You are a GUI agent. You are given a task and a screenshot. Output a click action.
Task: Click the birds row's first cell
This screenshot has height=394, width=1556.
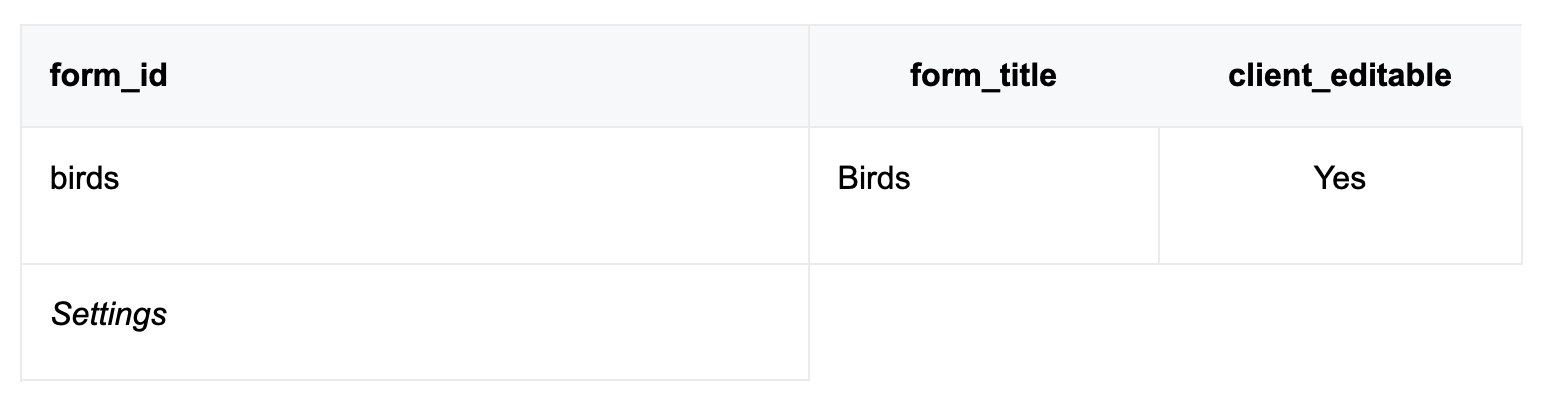coord(415,195)
